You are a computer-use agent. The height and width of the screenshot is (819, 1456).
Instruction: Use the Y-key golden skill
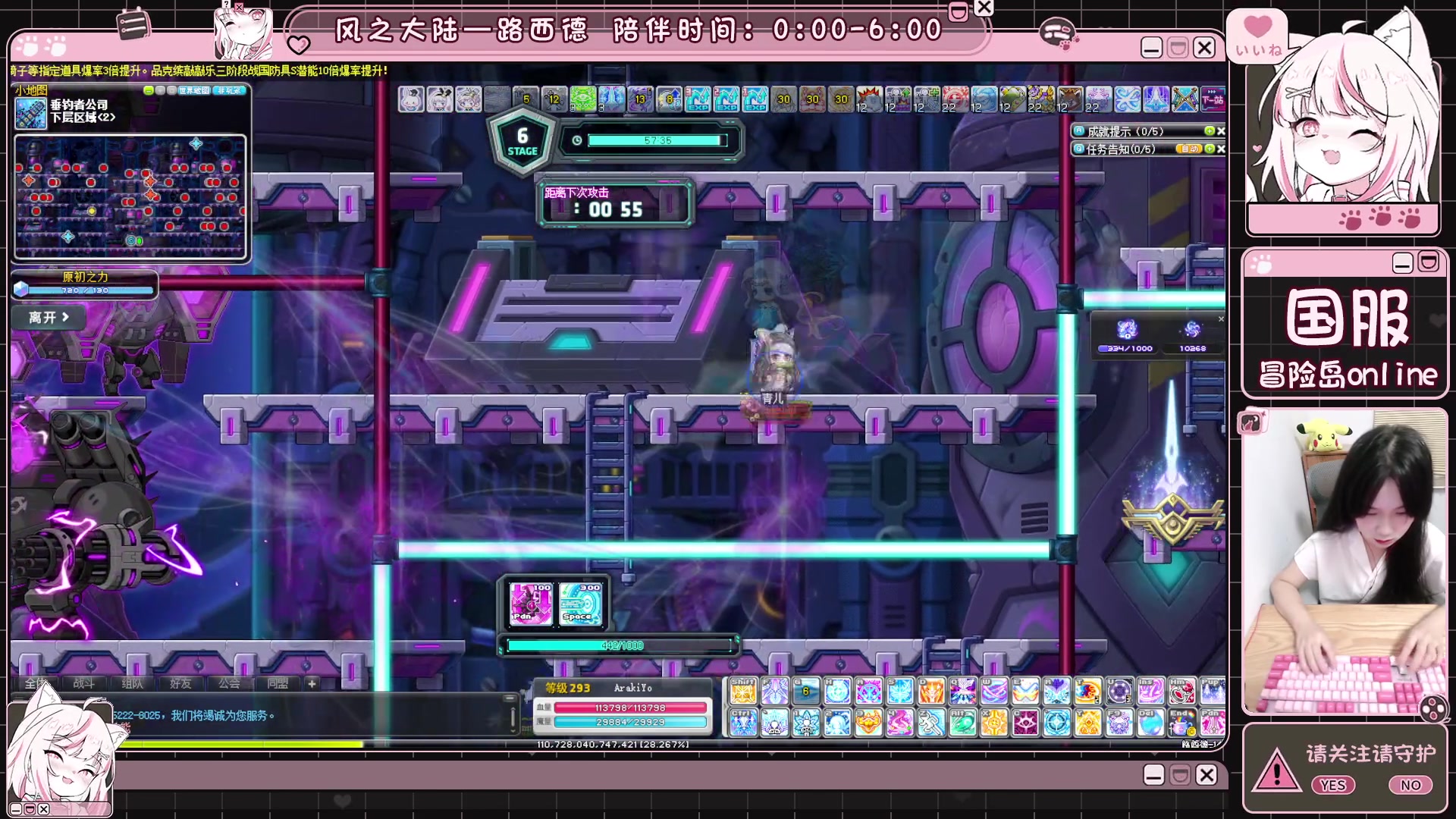click(x=1087, y=723)
